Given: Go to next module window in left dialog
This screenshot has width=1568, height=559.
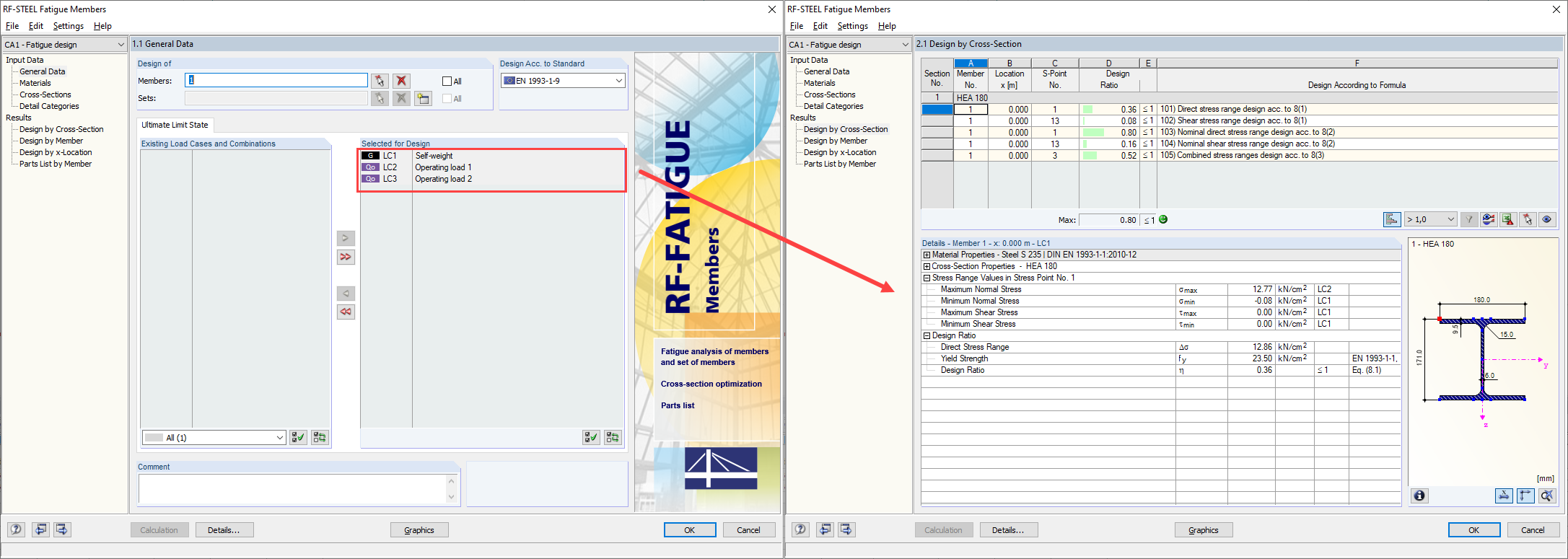Looking at the screenshot, I should coord(62,529).
